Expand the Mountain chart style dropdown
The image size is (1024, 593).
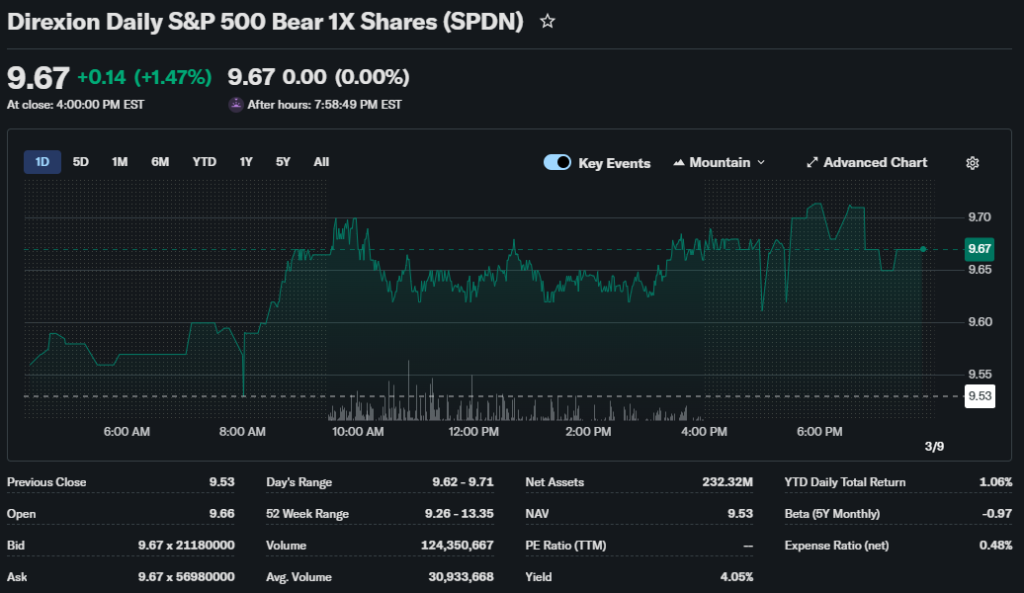(760, 163)
